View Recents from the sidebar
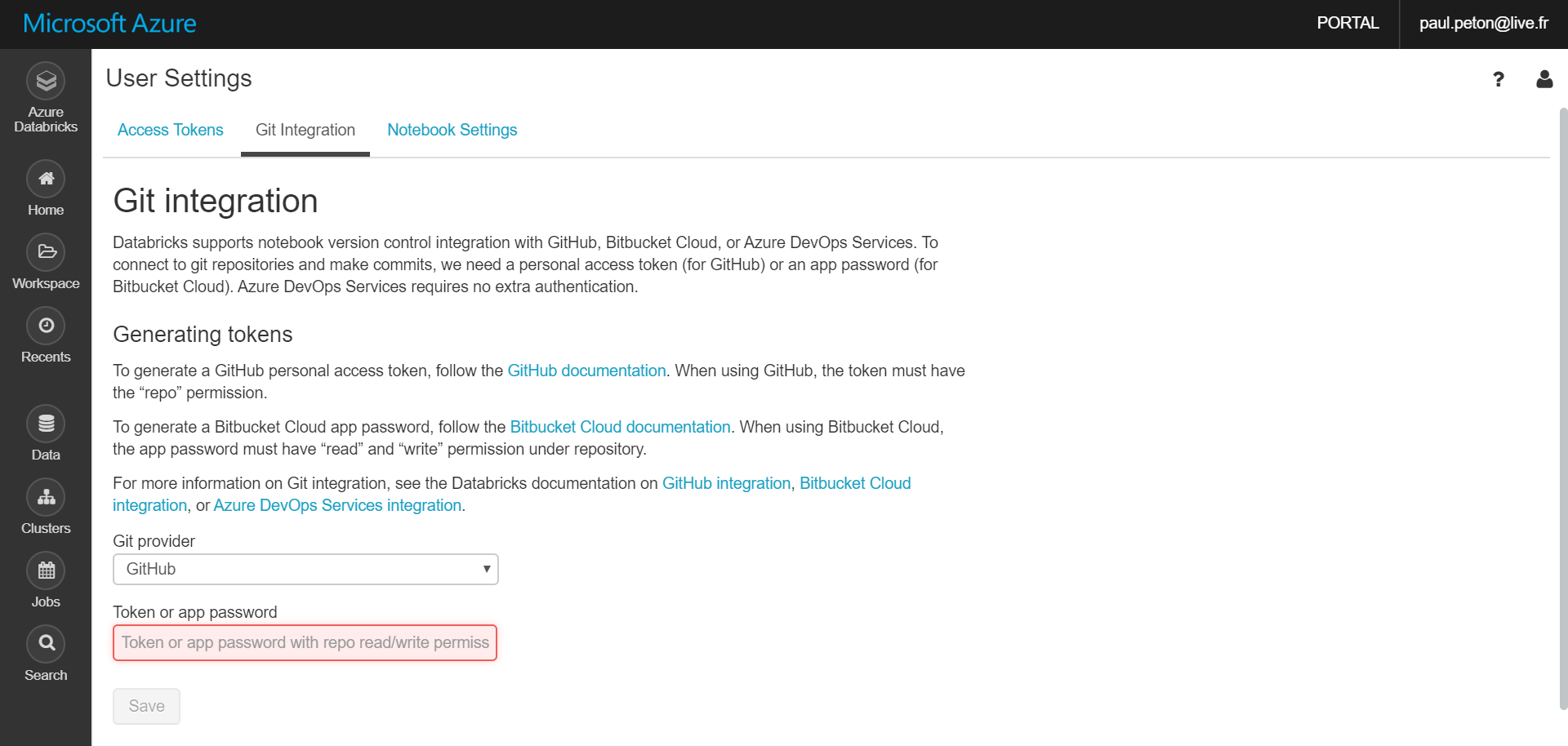 tap(45, 325)
